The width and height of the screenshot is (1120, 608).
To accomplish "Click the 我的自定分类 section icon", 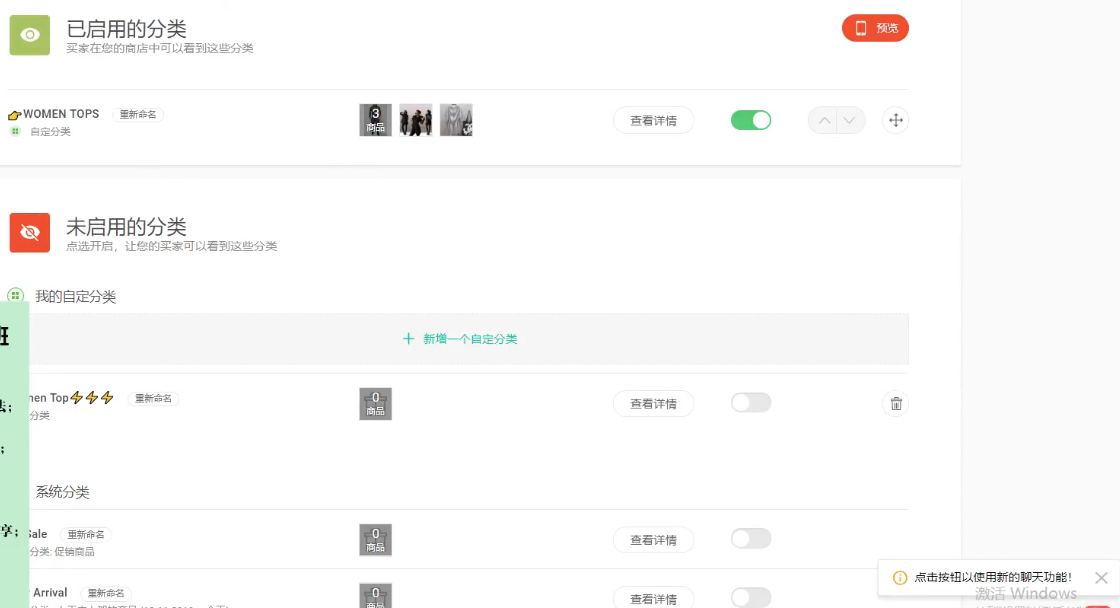I will pos(15,296).
